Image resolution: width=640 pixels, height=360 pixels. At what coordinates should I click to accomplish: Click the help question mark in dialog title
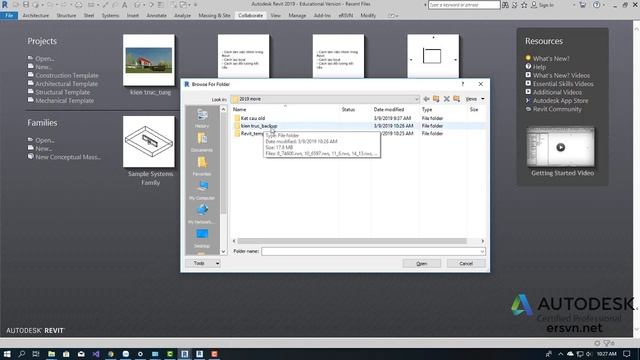[462, 84]
